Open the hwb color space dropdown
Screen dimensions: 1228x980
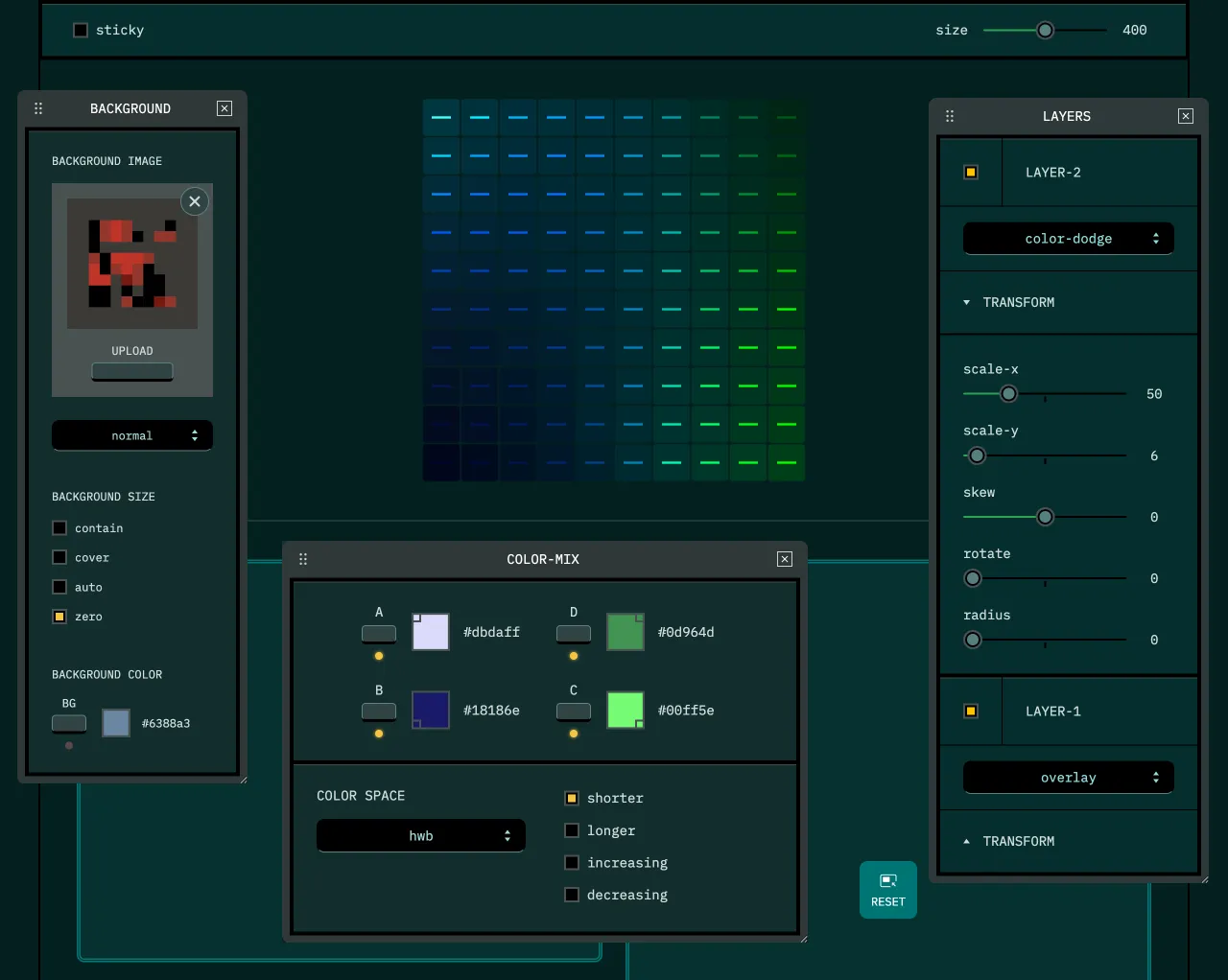point(420,835)
